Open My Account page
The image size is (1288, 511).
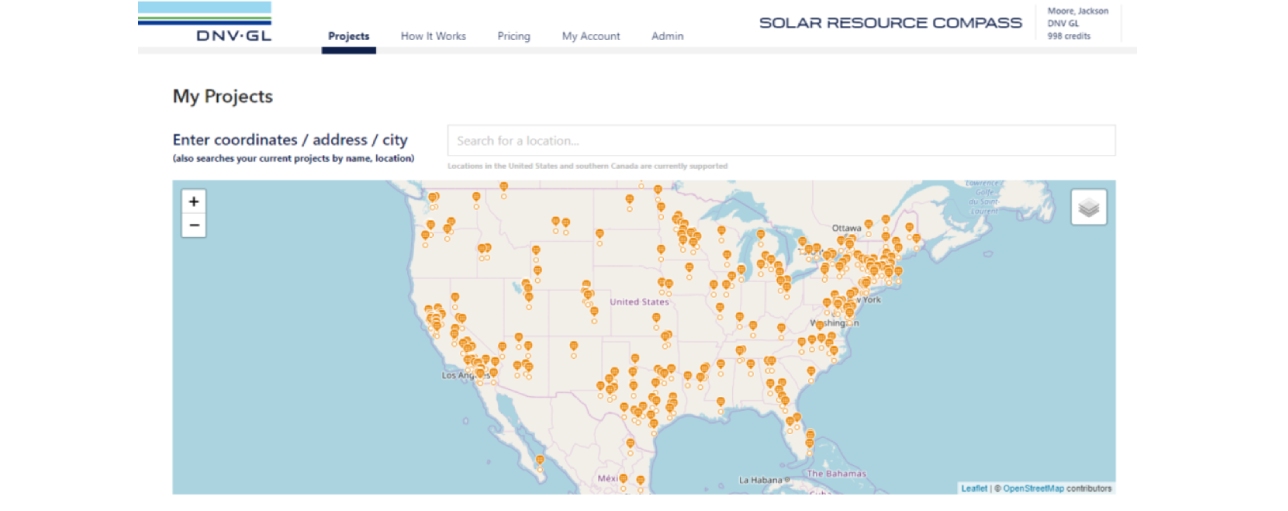click(x=591, y=36)
